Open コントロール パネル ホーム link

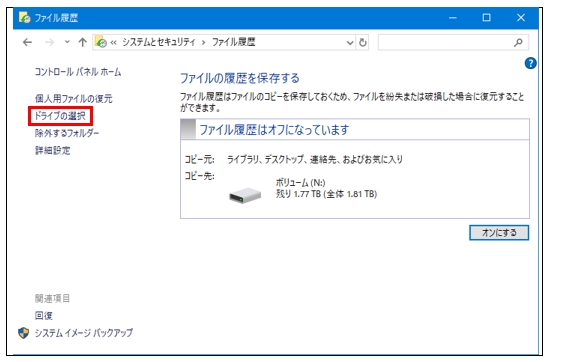pos(78,72)
